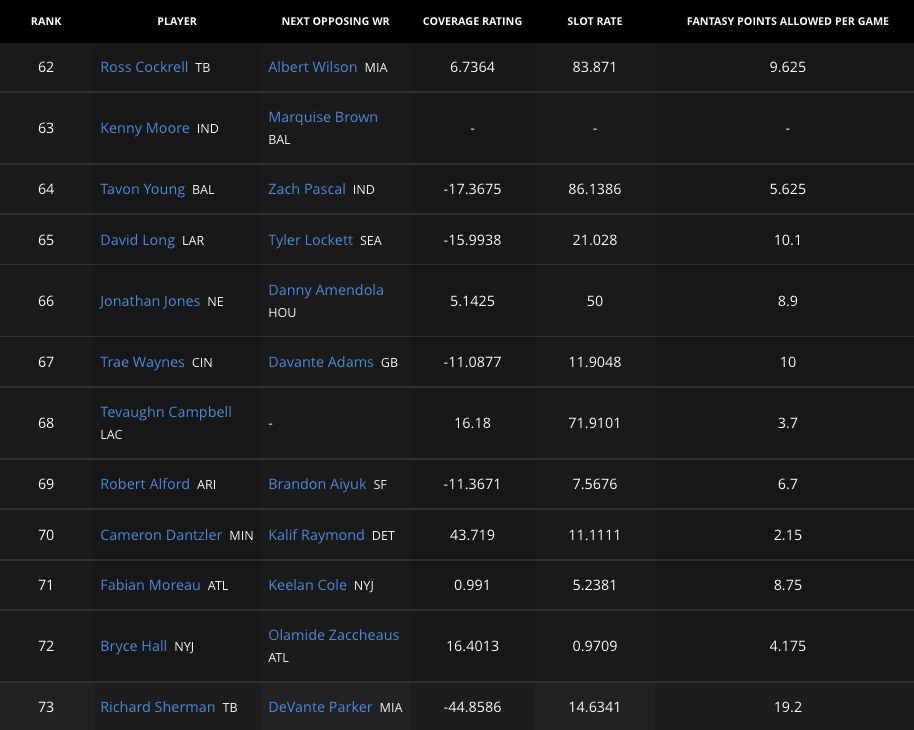Viewport: 914px width, 730px height.
Task: Click Robert Alford player name
Action: (x=145, y=484)
